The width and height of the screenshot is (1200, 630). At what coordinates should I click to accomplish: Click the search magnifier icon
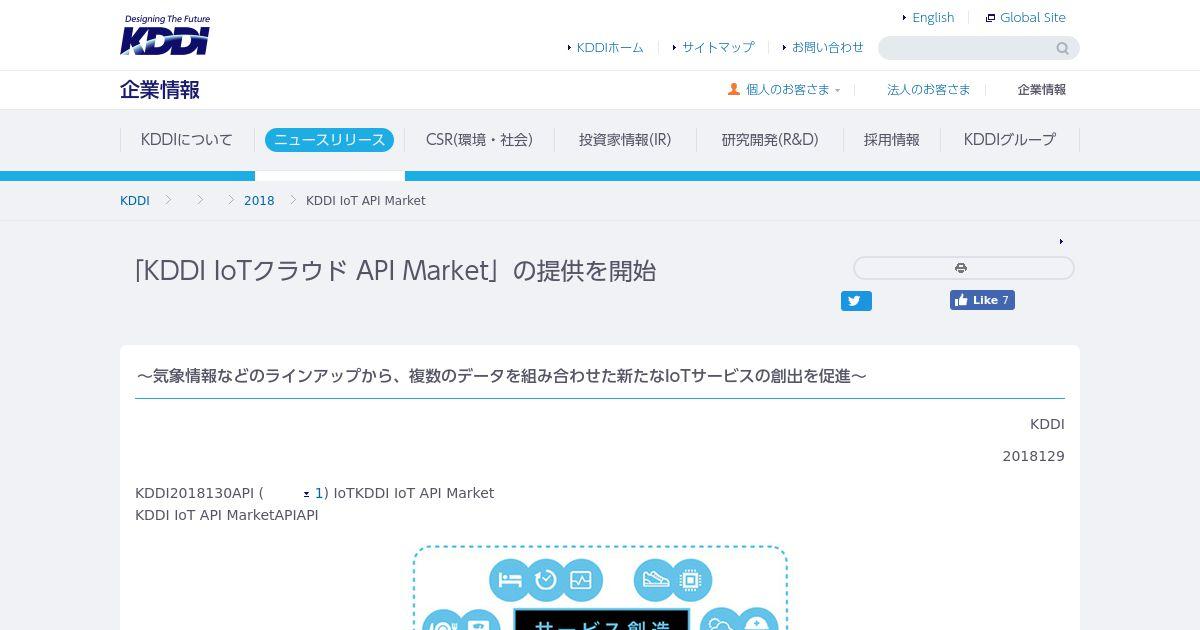[1062, 48]
